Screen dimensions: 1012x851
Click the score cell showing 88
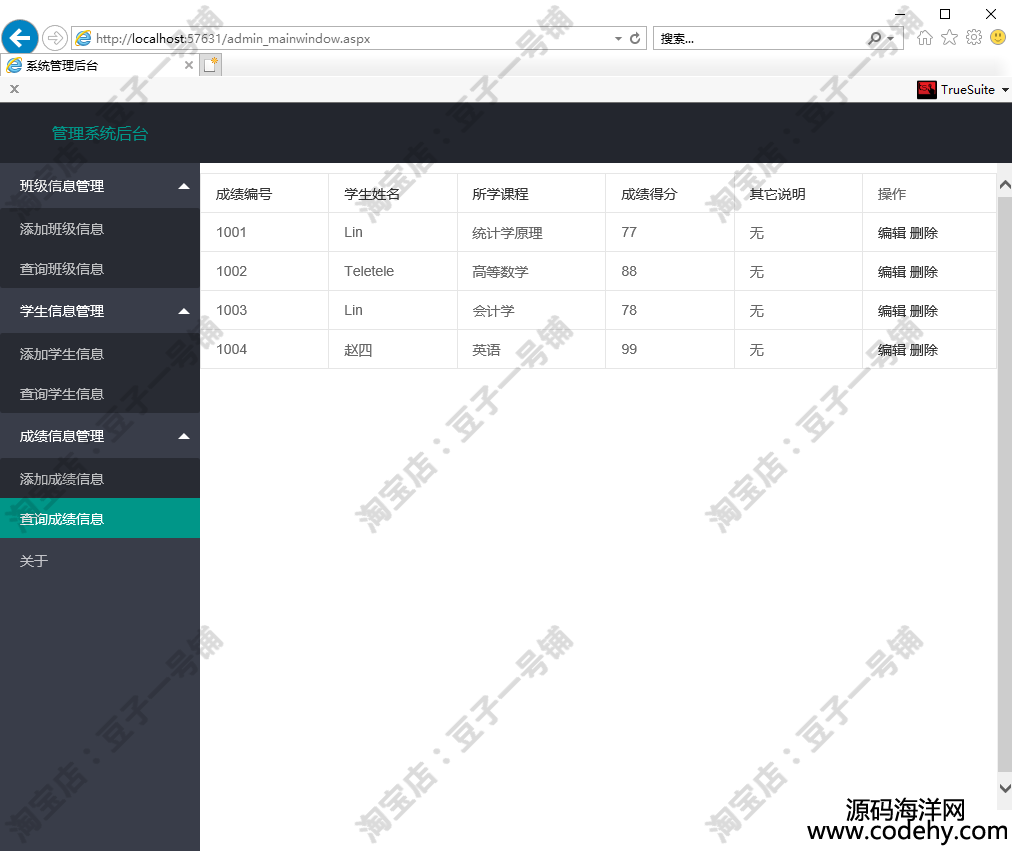click(670, 271)
